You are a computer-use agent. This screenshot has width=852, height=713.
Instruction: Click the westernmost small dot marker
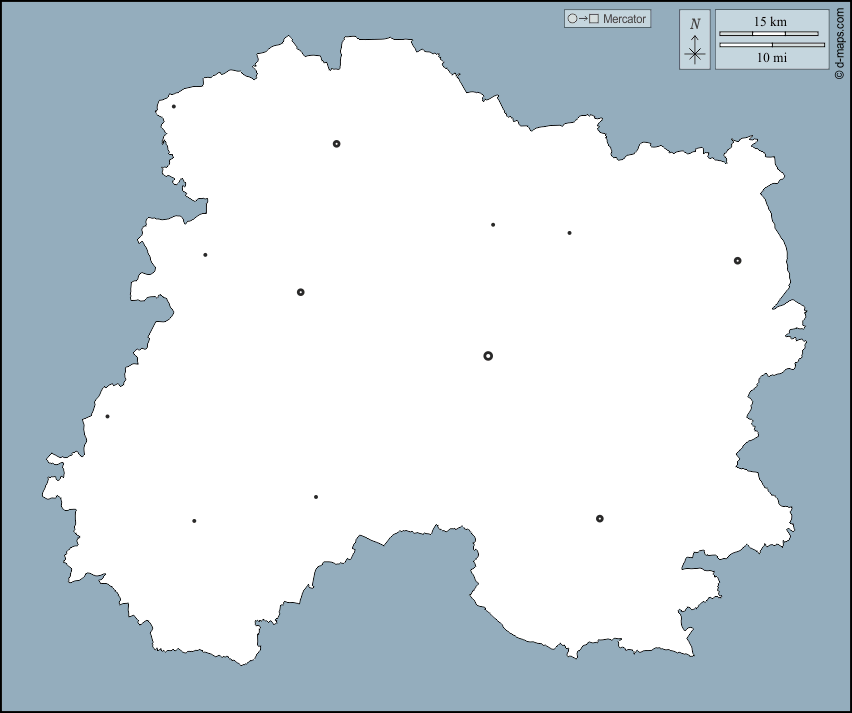coord(108,417)
